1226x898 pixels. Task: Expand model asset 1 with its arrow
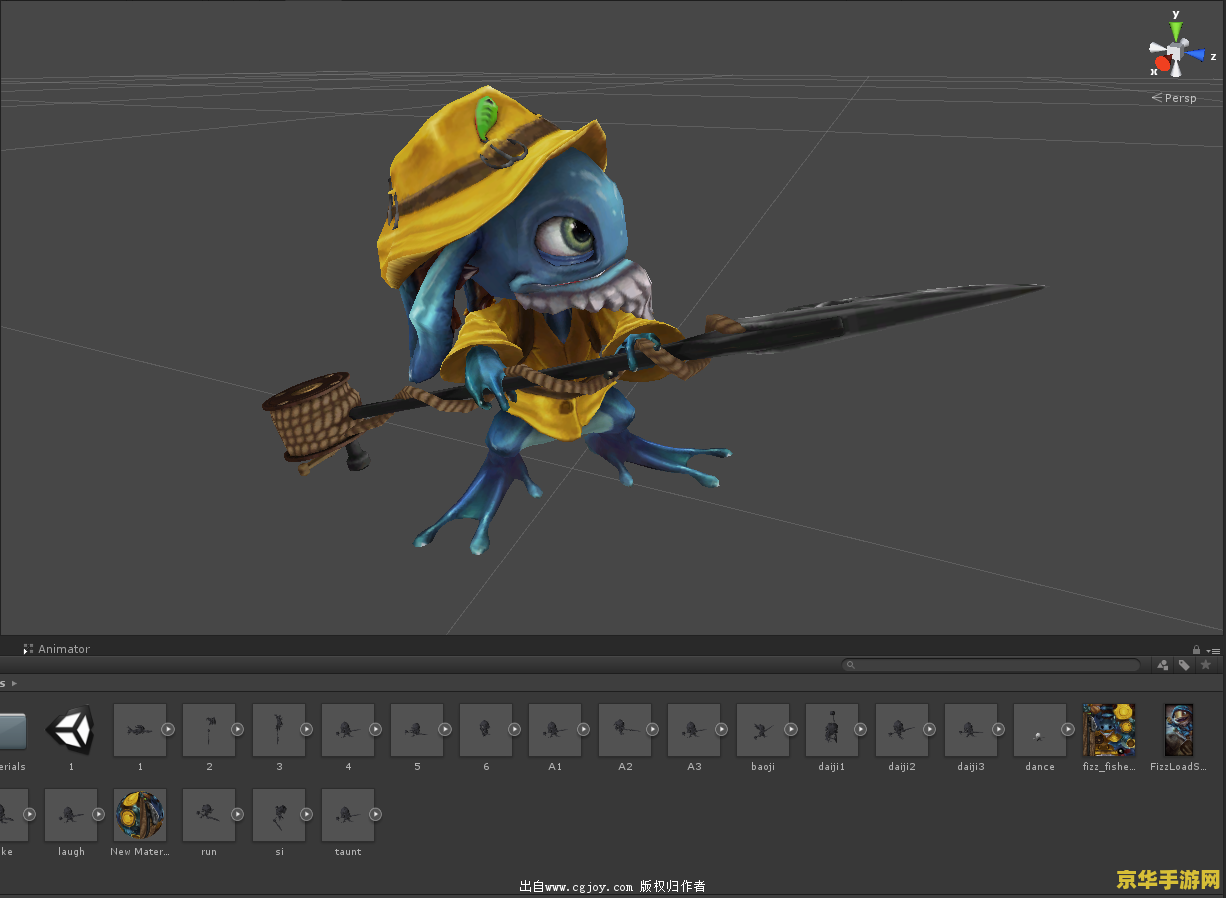point(168,729)
